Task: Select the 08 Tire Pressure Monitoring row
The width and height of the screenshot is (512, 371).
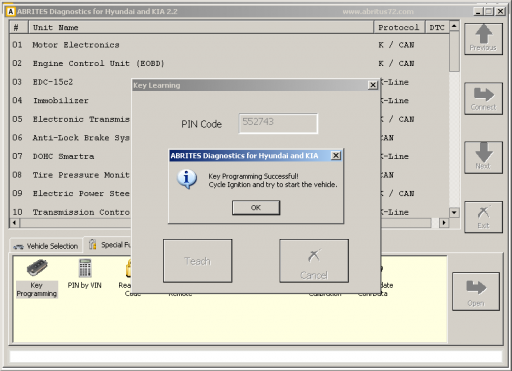Action: click(x=71, y=175)
